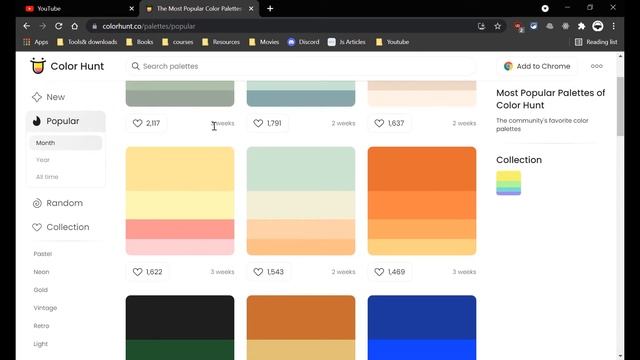Open Chrome's three-dot menu
Image resolution: width=640 pixels, height=360 pixels.
613,26
